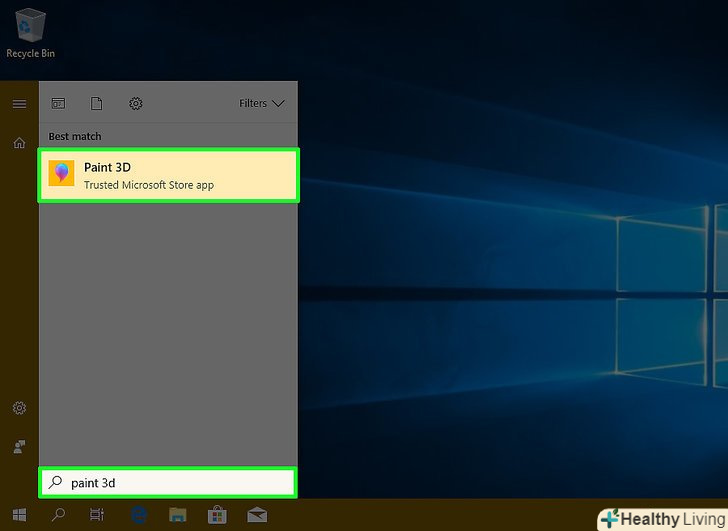Open Task View from the taskbar
This screenshot has height=531, width=728.
tap(97, 515)
